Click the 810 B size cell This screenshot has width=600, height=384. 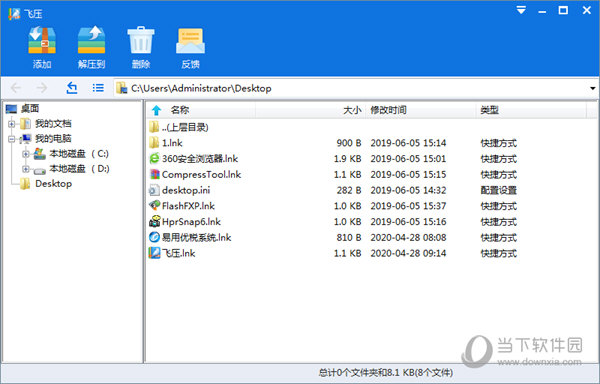point(349,238)
